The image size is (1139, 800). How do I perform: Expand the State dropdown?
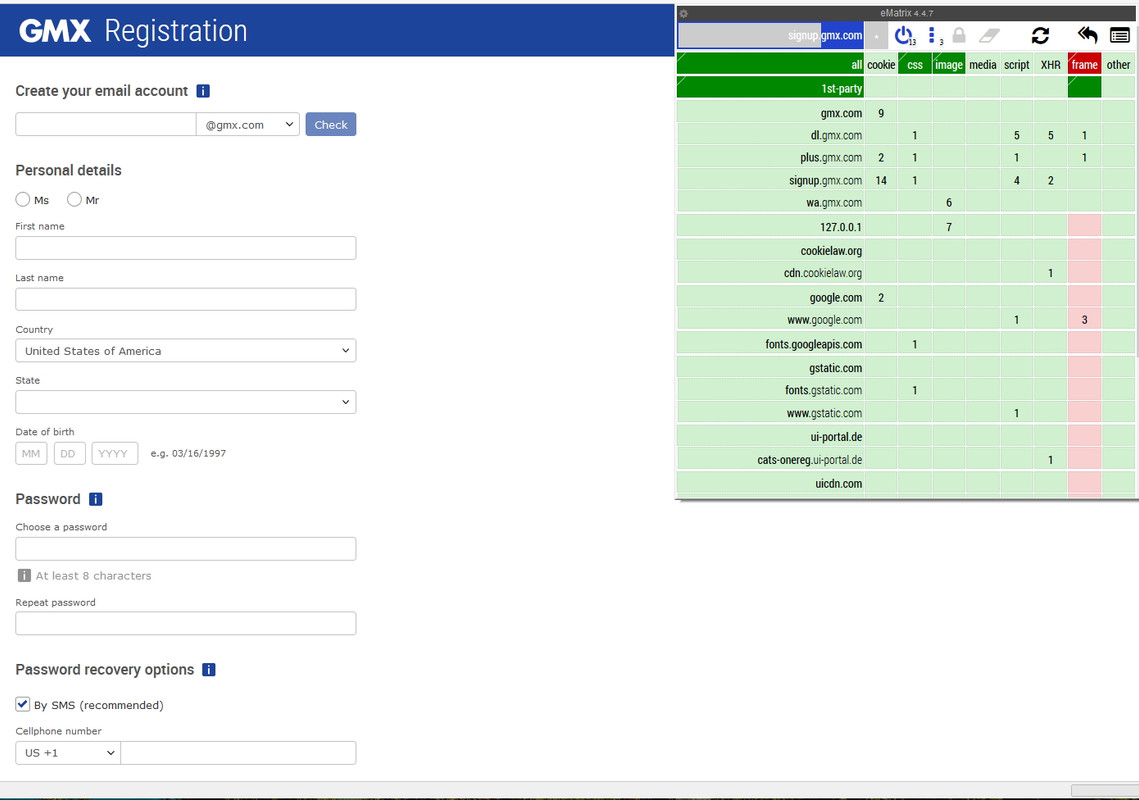point(185,402)
